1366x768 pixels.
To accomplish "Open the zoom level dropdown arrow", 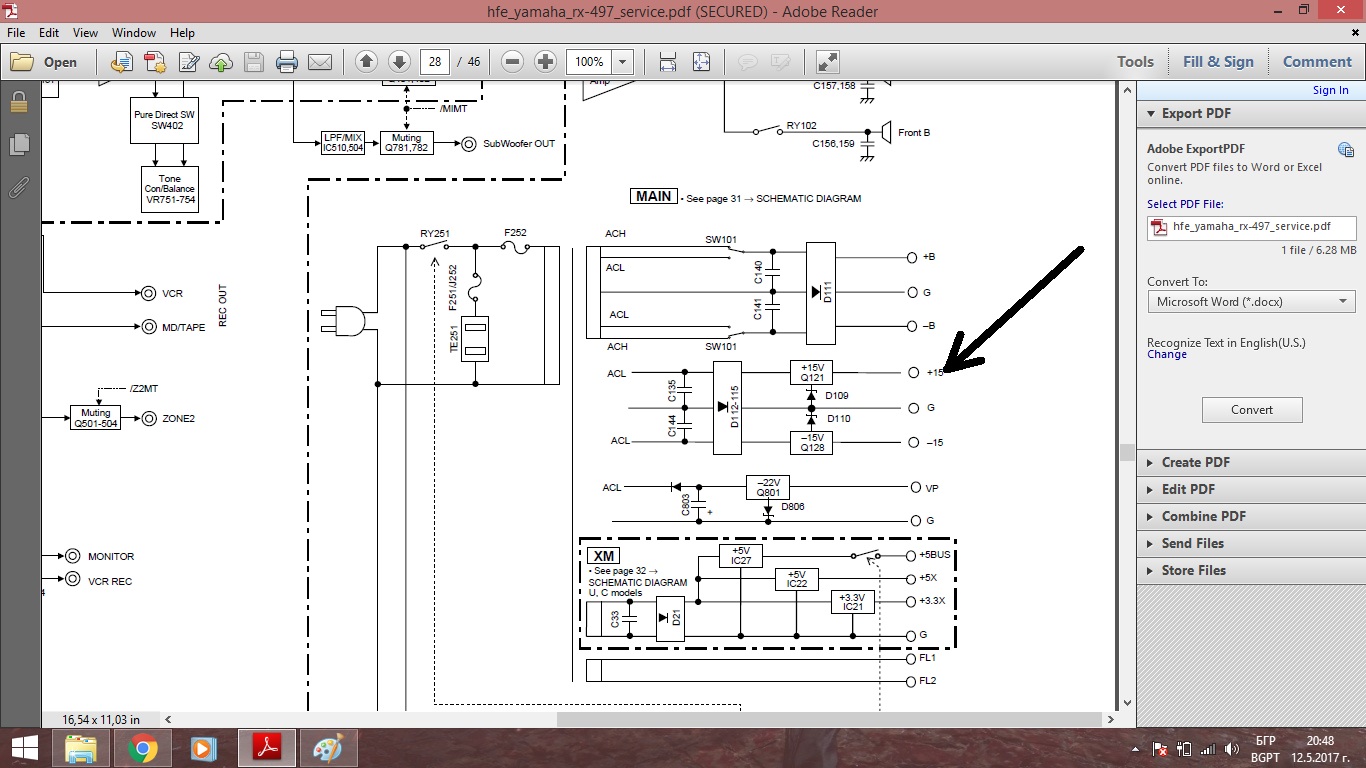I will (x=623, y=62).
